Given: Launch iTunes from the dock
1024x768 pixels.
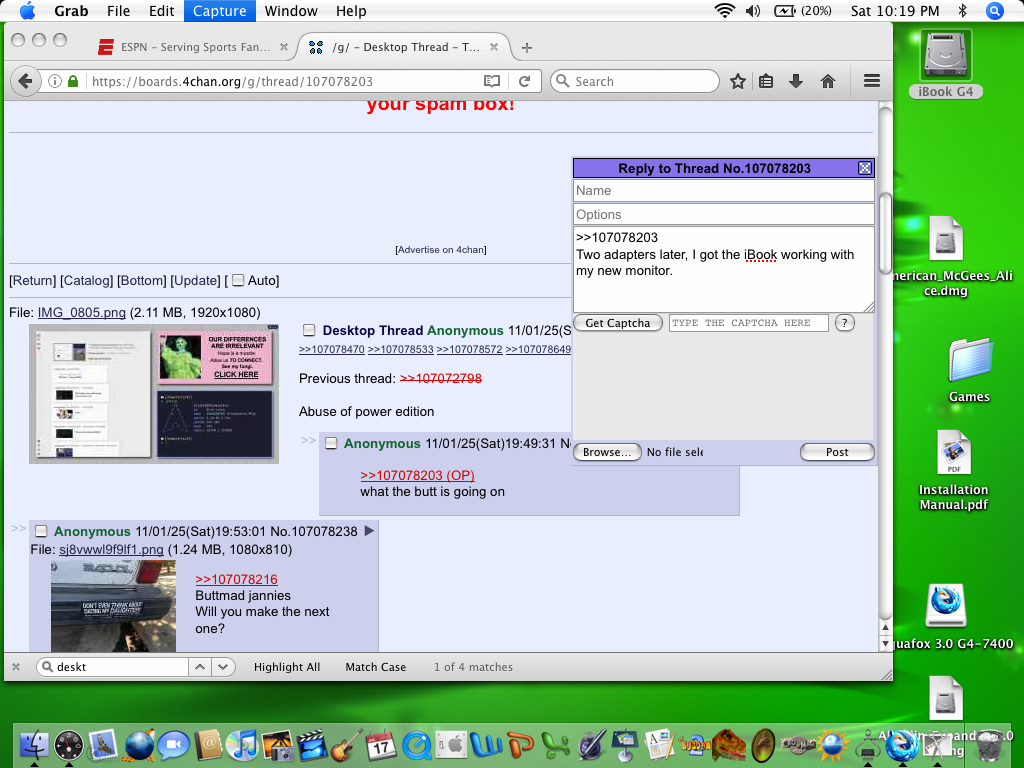Looking at the screenshot, I should (x=242, y=746).
